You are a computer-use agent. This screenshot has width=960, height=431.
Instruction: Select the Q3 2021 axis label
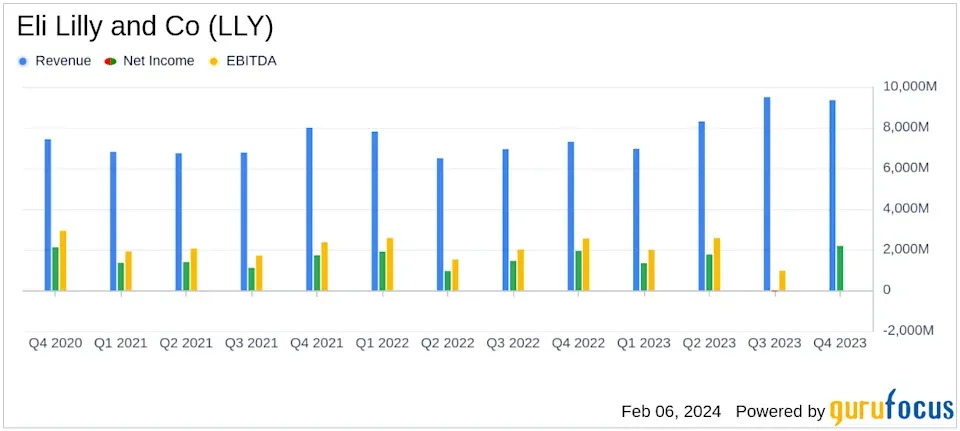tap(252, 343)
